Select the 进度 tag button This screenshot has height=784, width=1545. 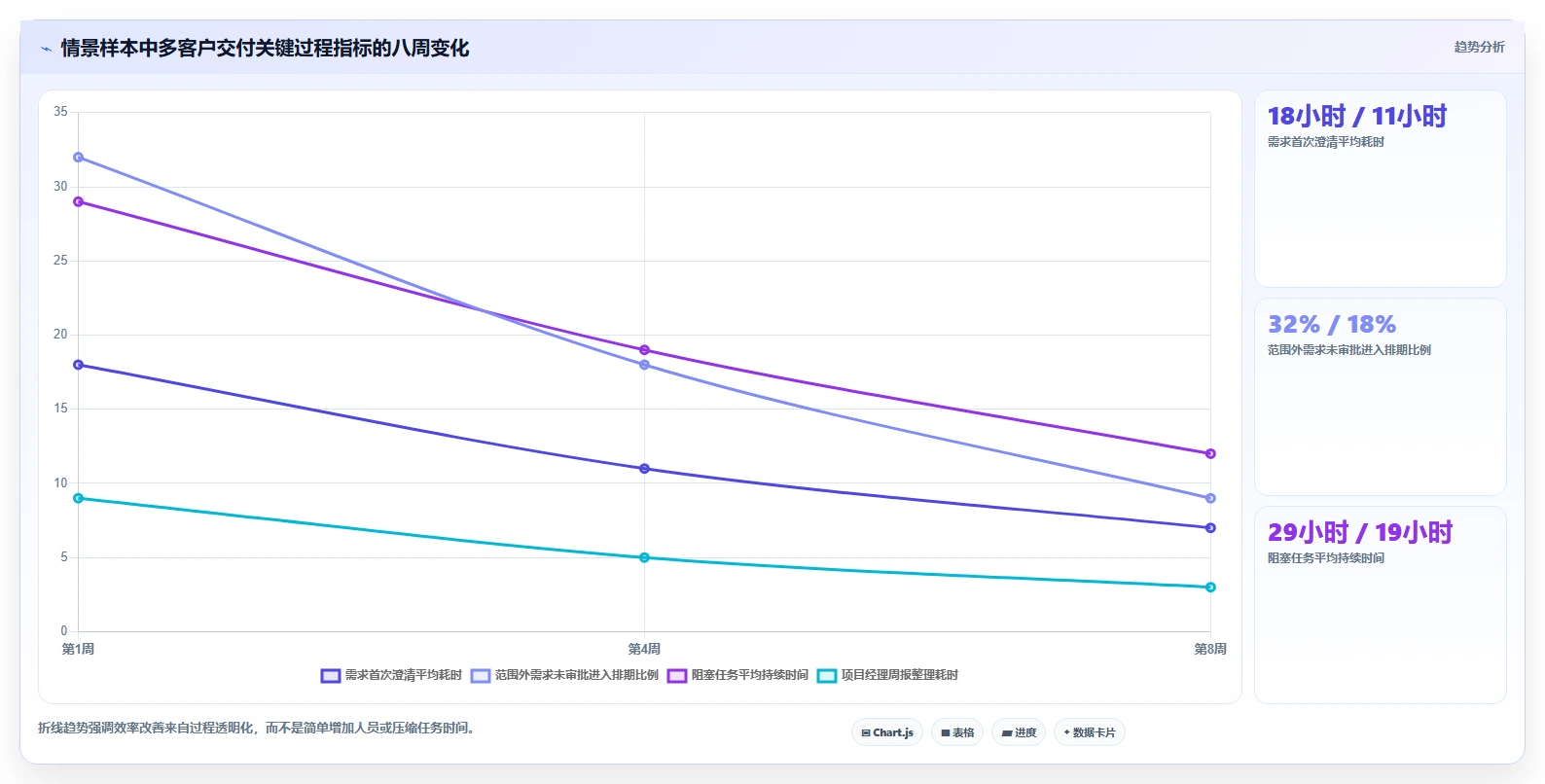pos(1019,732)
